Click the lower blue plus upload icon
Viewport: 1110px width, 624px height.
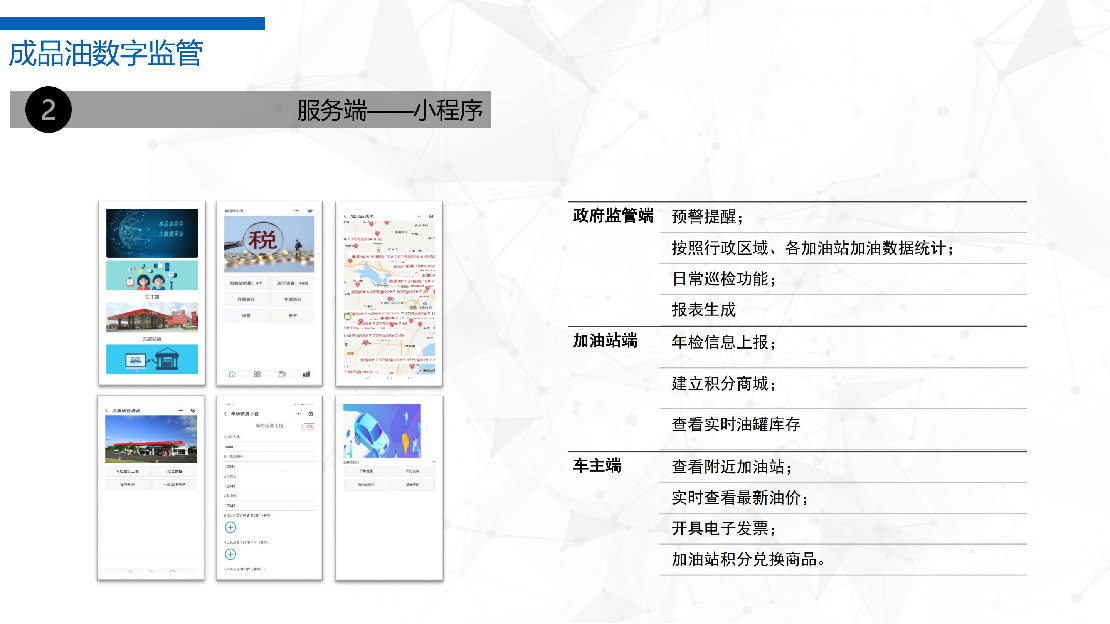click(230, 554)
